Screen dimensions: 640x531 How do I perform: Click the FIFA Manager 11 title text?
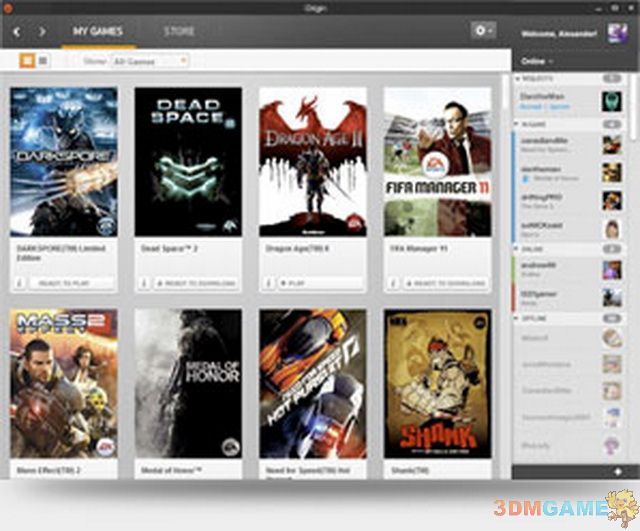419,248
